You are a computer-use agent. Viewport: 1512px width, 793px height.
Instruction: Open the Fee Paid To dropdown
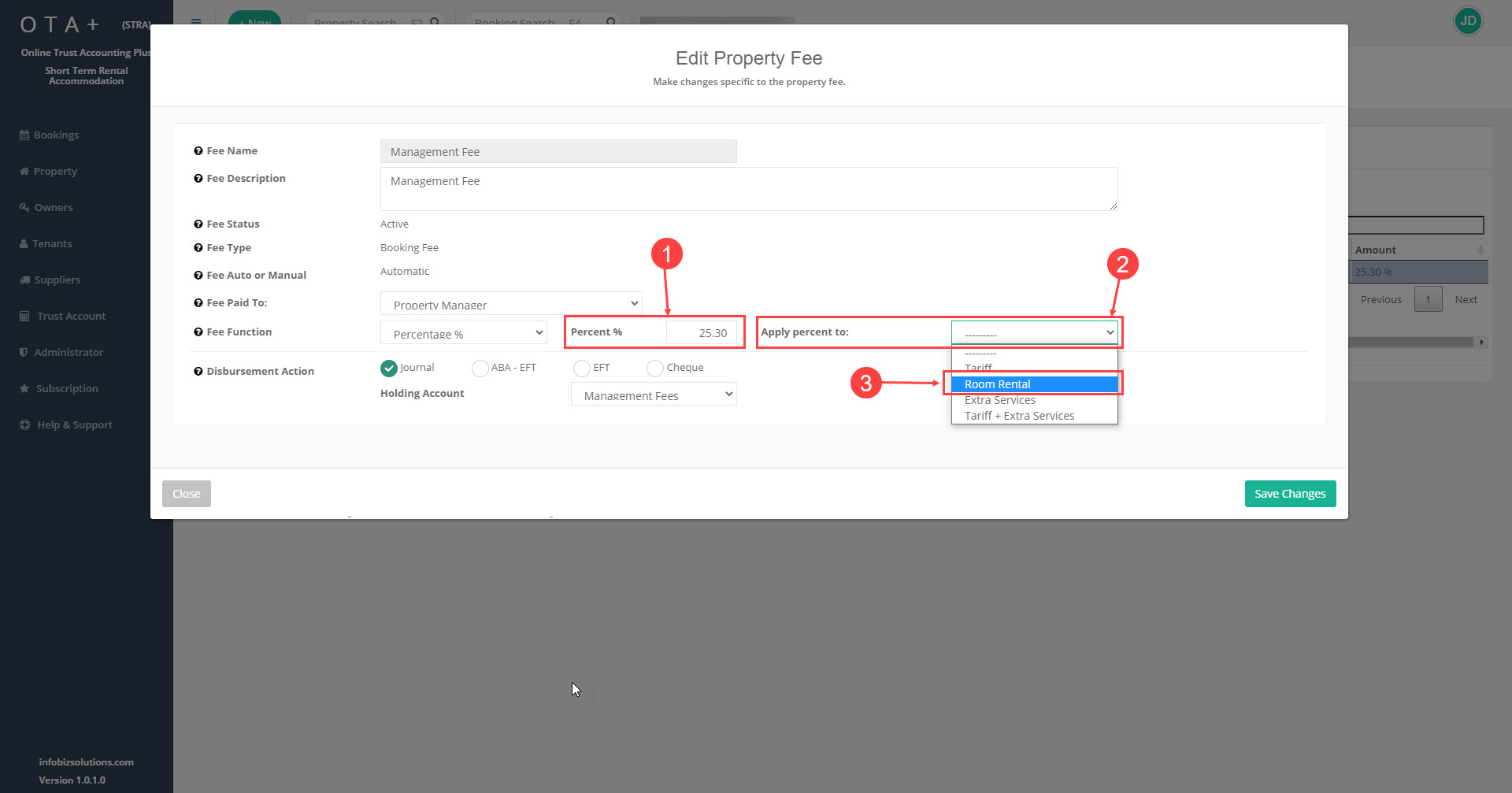pos(511,304)
